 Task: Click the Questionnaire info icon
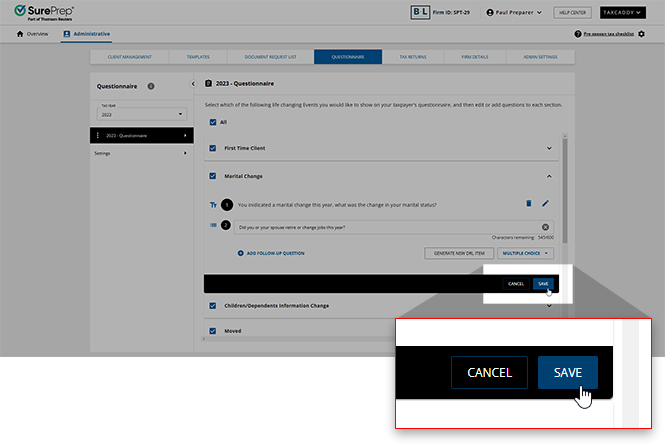[151, 86]
